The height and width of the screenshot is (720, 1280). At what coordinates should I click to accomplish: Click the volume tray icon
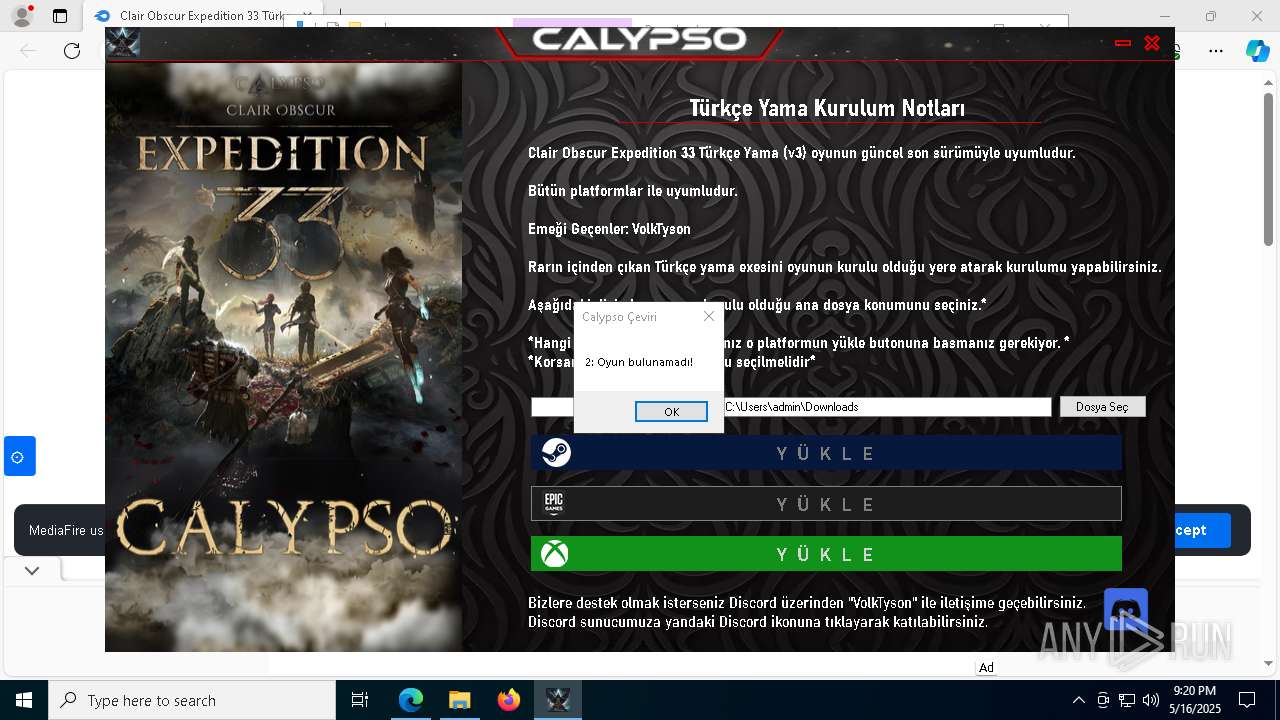tap(1151, 700)
